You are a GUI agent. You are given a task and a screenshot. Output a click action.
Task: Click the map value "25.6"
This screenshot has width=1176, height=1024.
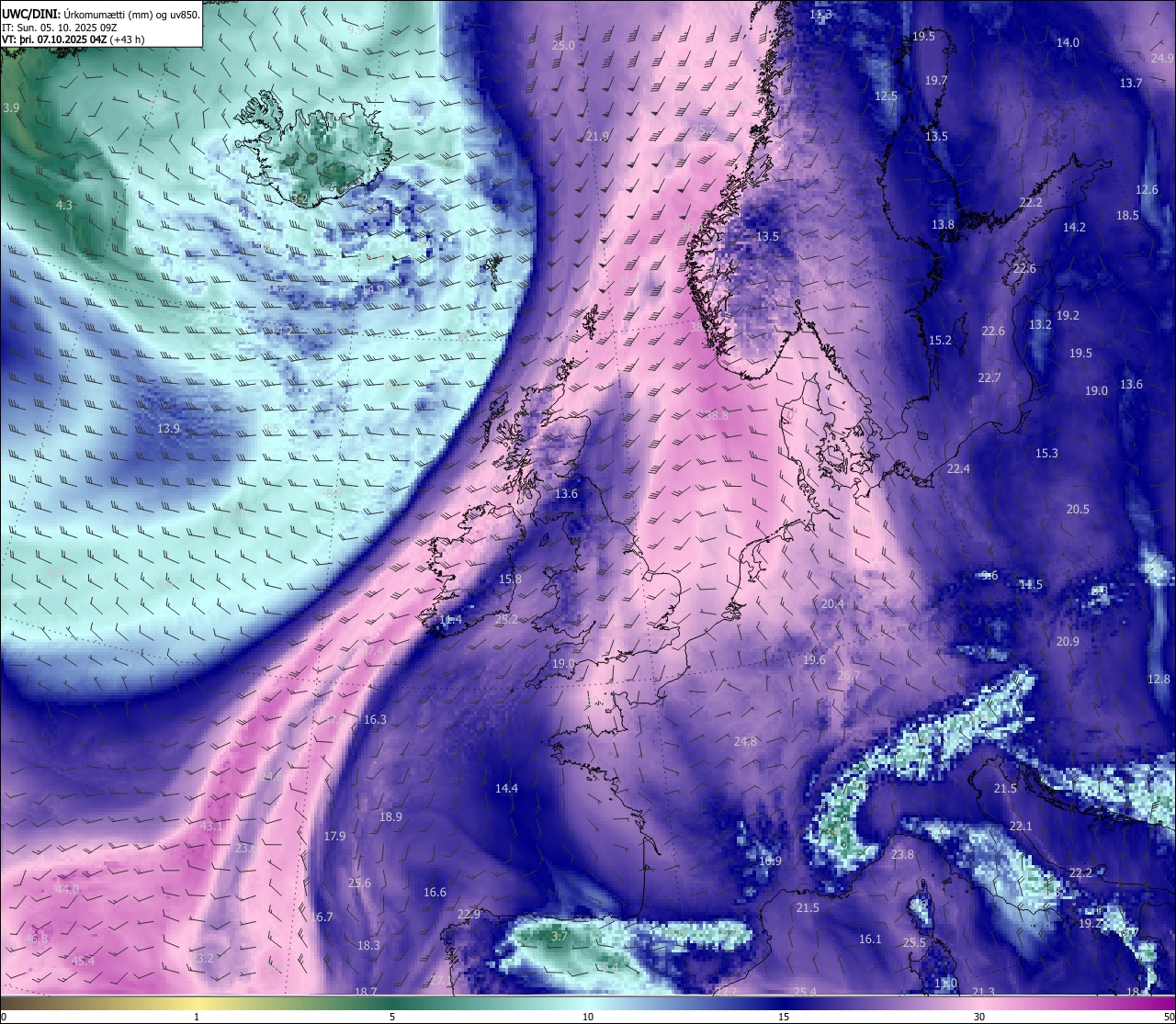(359, 883)
